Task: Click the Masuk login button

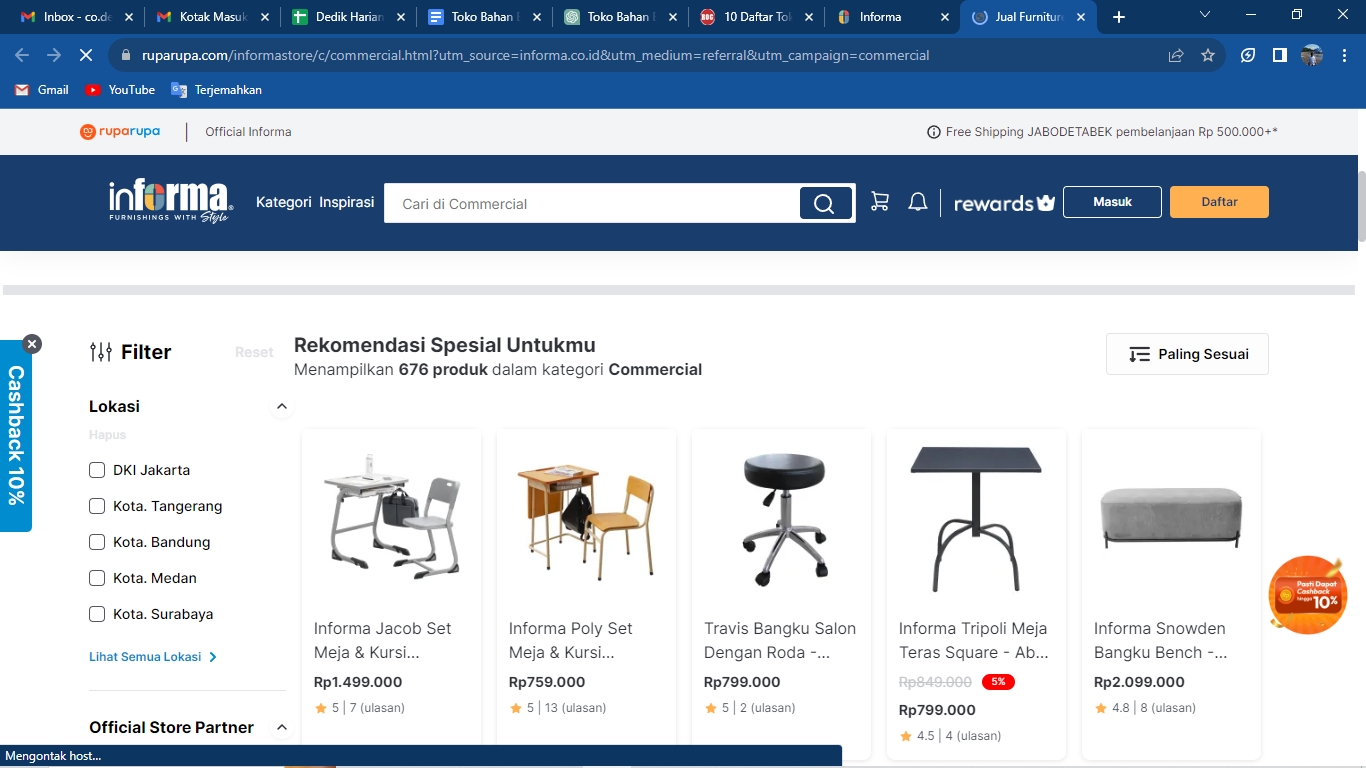Action: tap(1112, 202)
